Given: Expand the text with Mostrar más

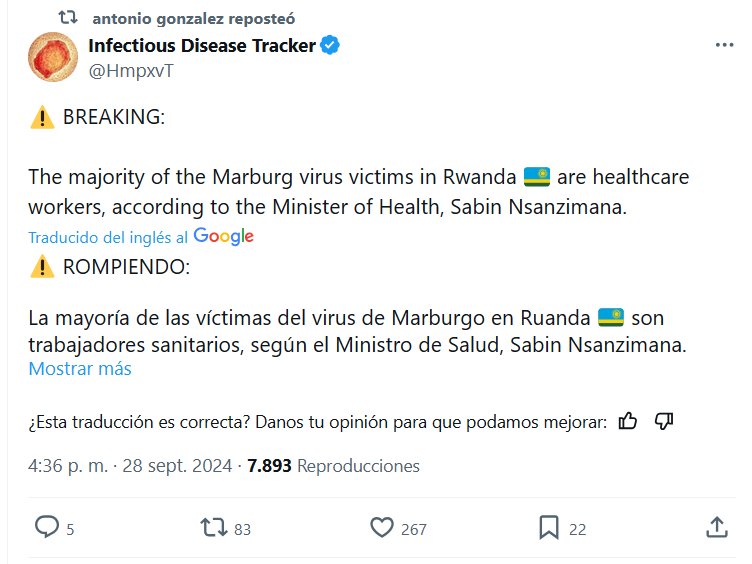Looking at the screenshot, I should [x=80, y=368].
